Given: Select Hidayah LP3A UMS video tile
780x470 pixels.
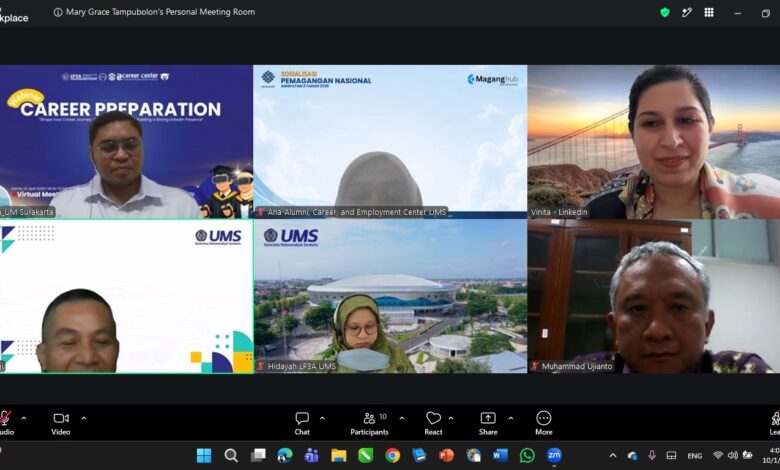Looking at the screenshot, I should pos(390,296).
